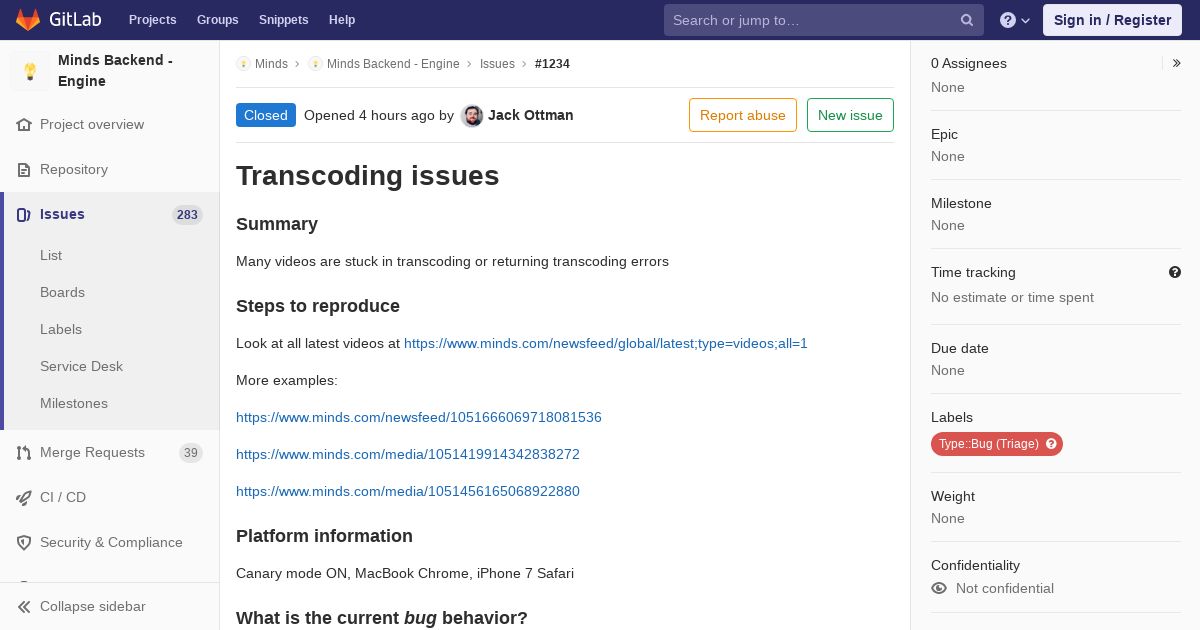Click the help icon on Type::Bug label
The height and width of the screenshot is (630, 1200).
tap(1051, 444)
